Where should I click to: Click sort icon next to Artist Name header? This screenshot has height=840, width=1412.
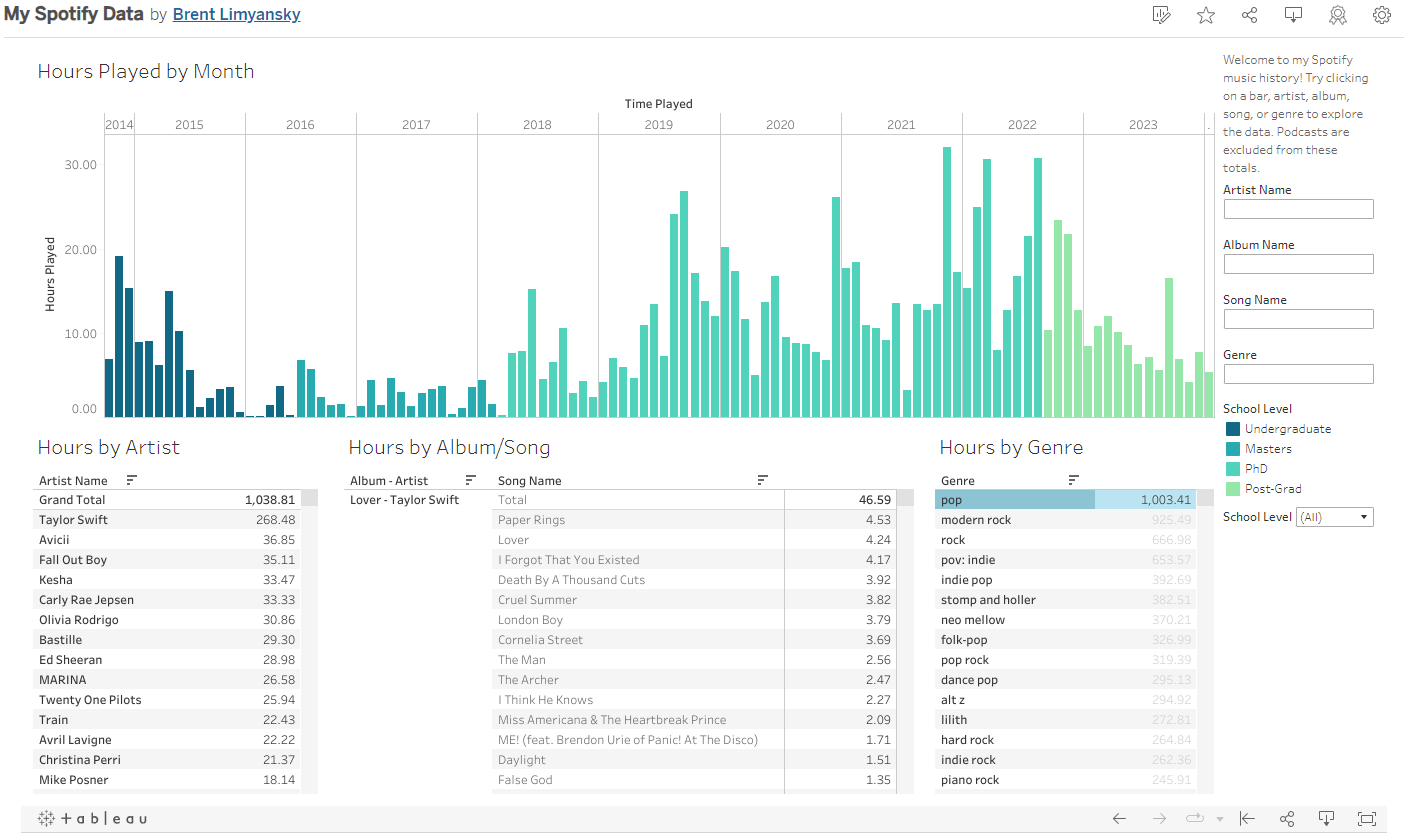pos(131,480)
